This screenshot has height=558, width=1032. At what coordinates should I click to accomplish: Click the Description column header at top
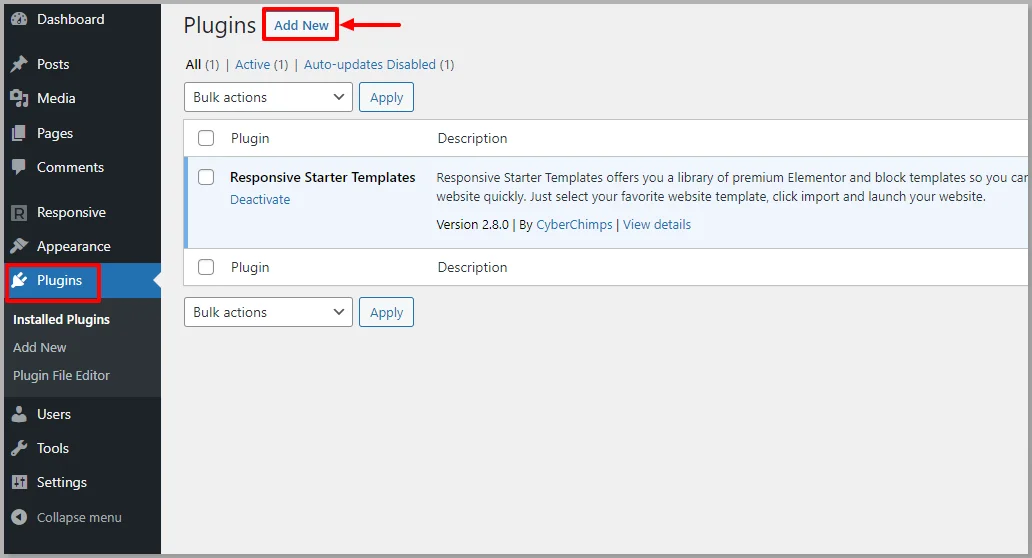473,138
